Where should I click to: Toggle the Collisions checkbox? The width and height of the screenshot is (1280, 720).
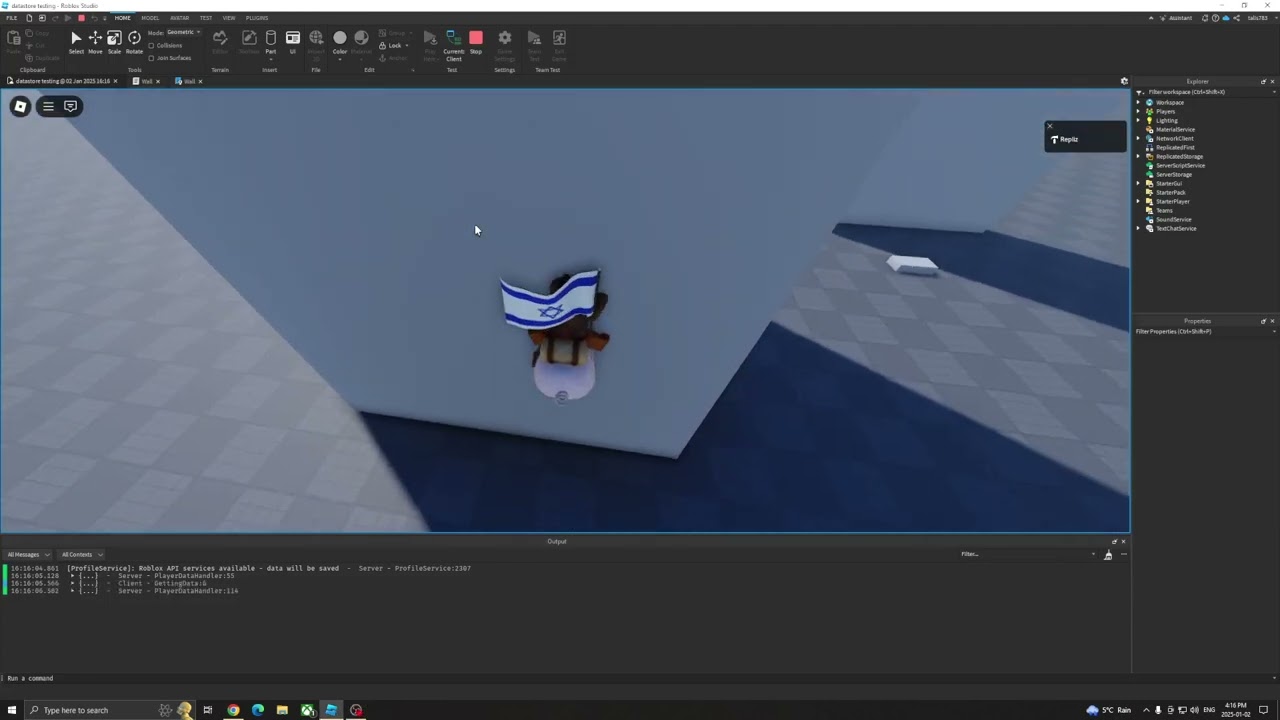(151, 46)
